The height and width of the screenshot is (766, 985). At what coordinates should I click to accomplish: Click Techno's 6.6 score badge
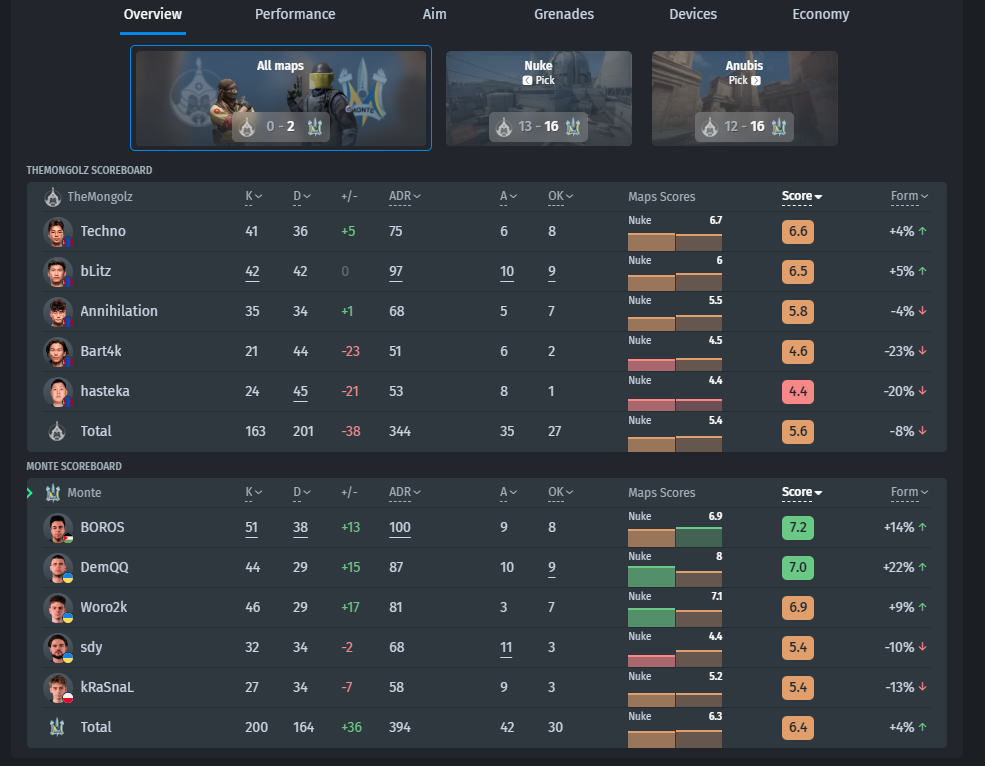[x=798, y=232]
